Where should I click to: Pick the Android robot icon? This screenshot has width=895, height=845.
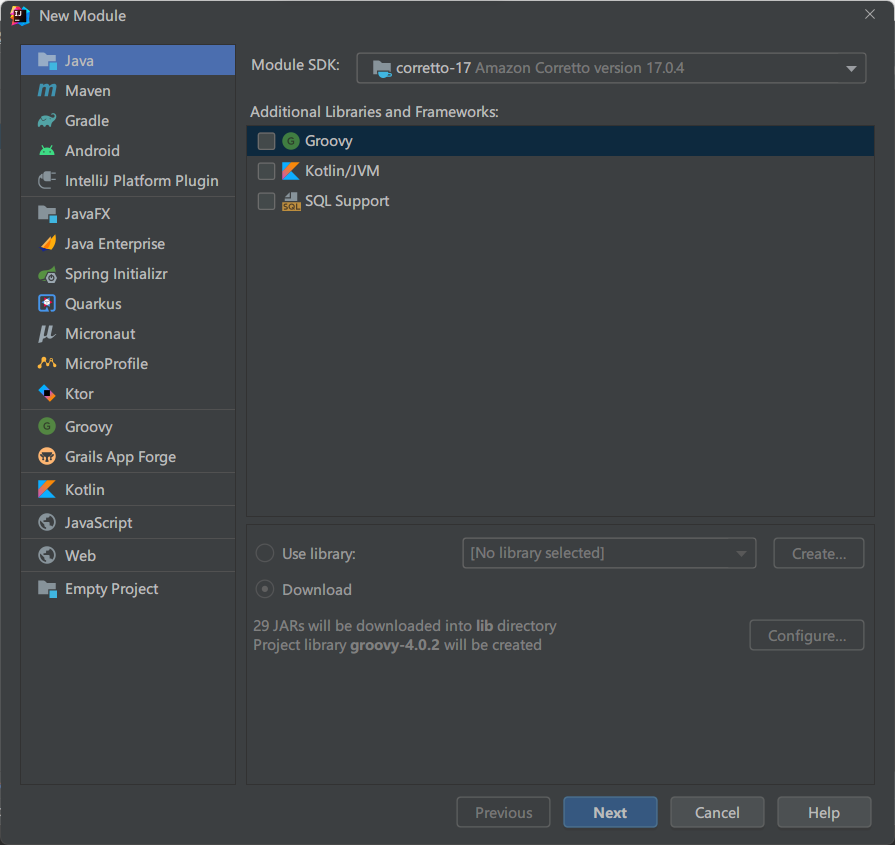click(47, 151)
